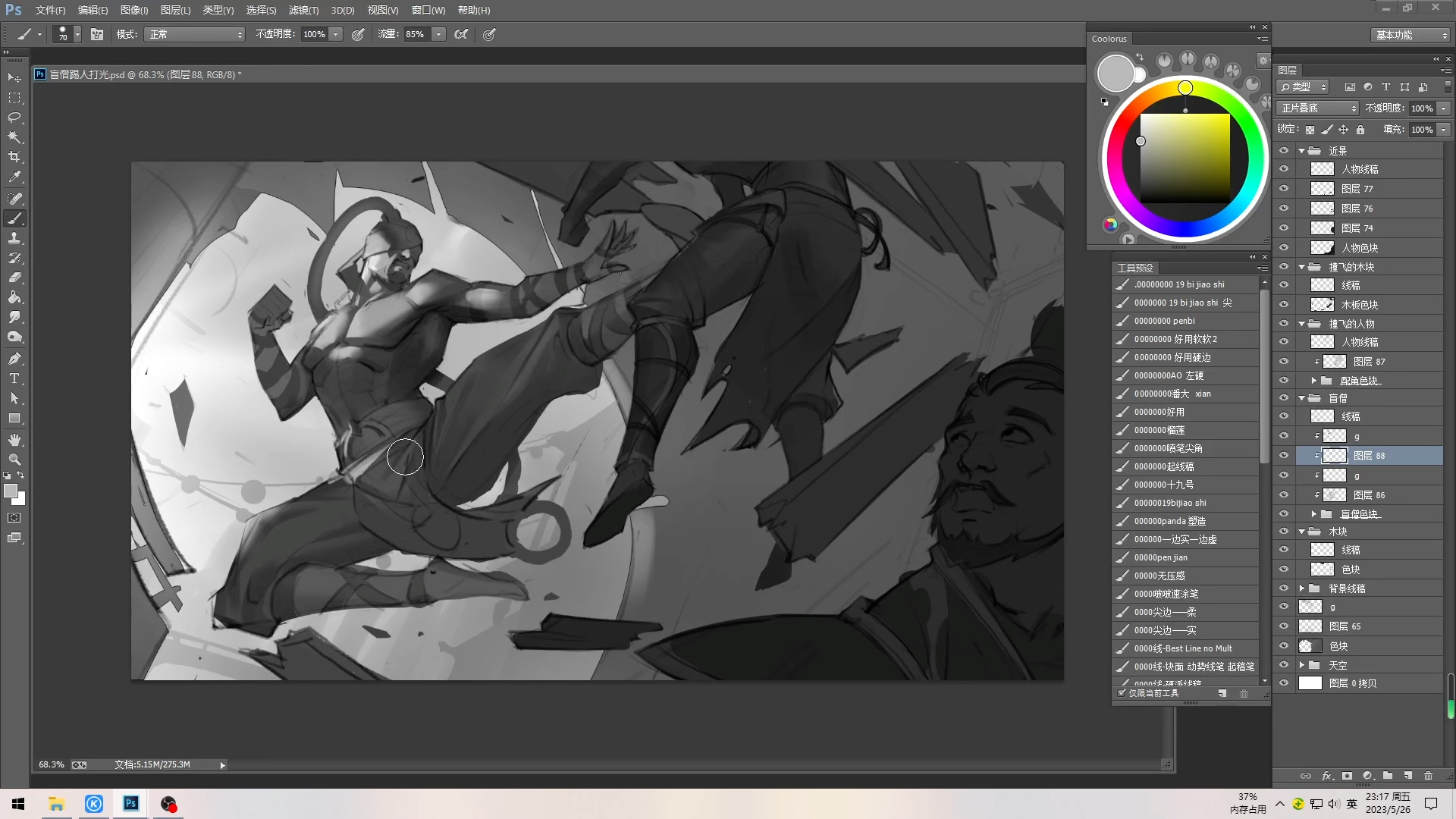Toggle visibility of 图层 77
Image resolution: width=1456 pixels, height=819 pixels.
(x=1284, y=189)
